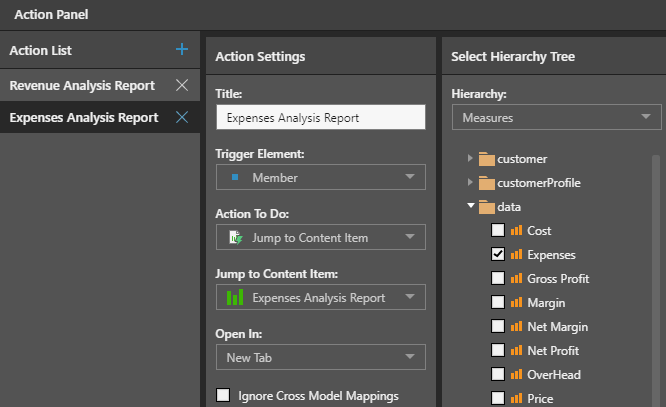Click the blue Member square icon
Image resolution: width=666 pixels, height=407 pixels.
(235, 177)
